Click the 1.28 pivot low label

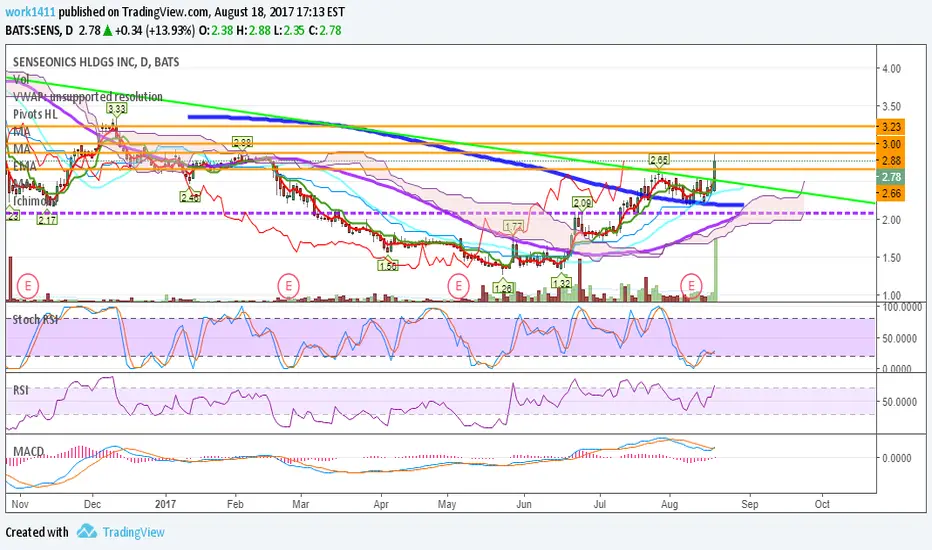503,288
